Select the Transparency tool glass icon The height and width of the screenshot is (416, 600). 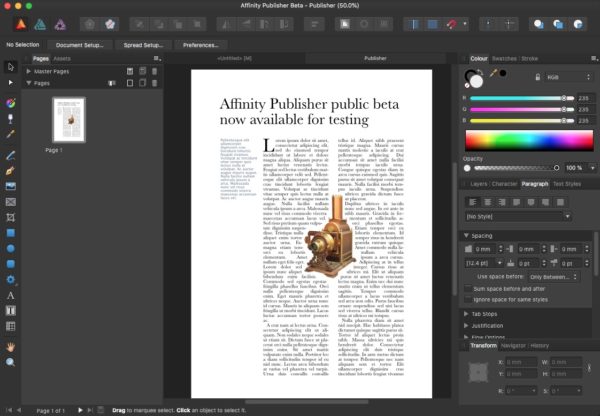11,119
